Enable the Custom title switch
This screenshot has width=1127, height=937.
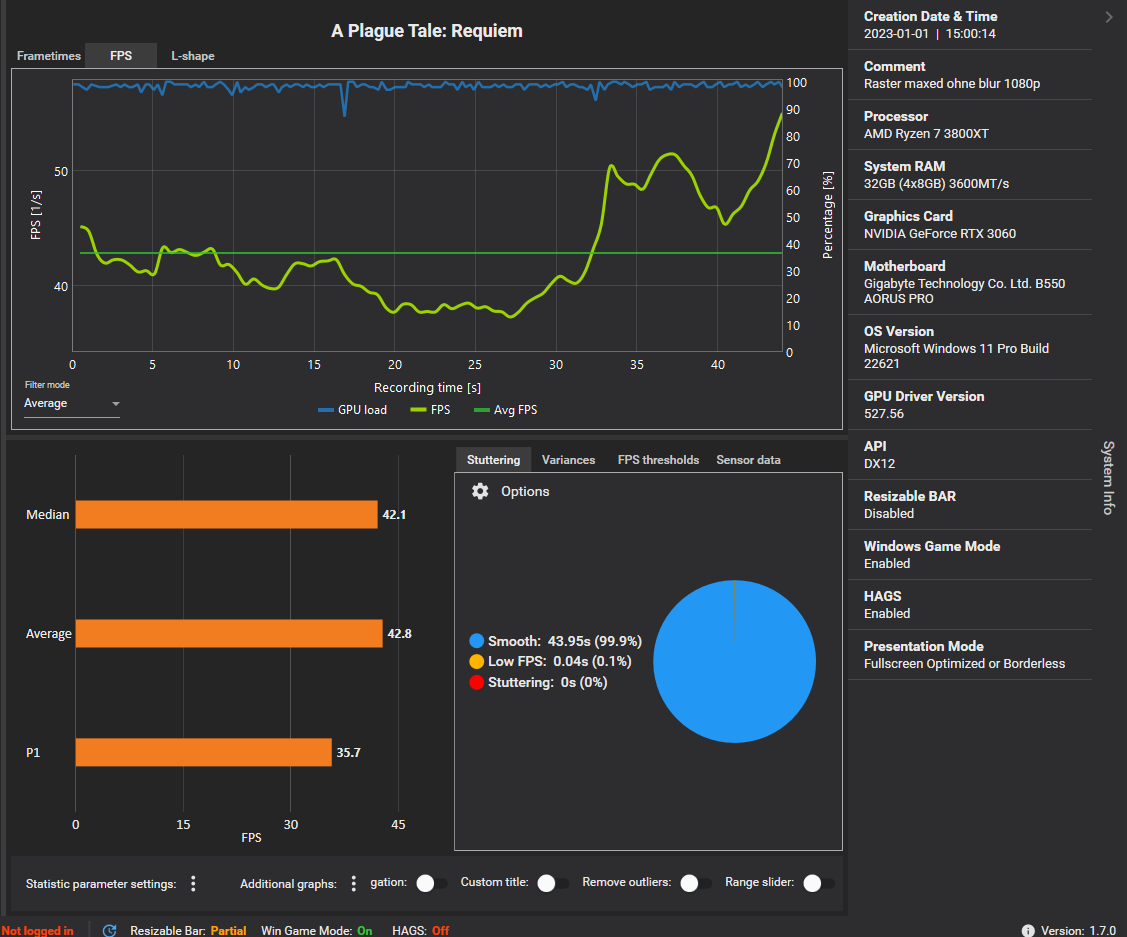[553, 883]
